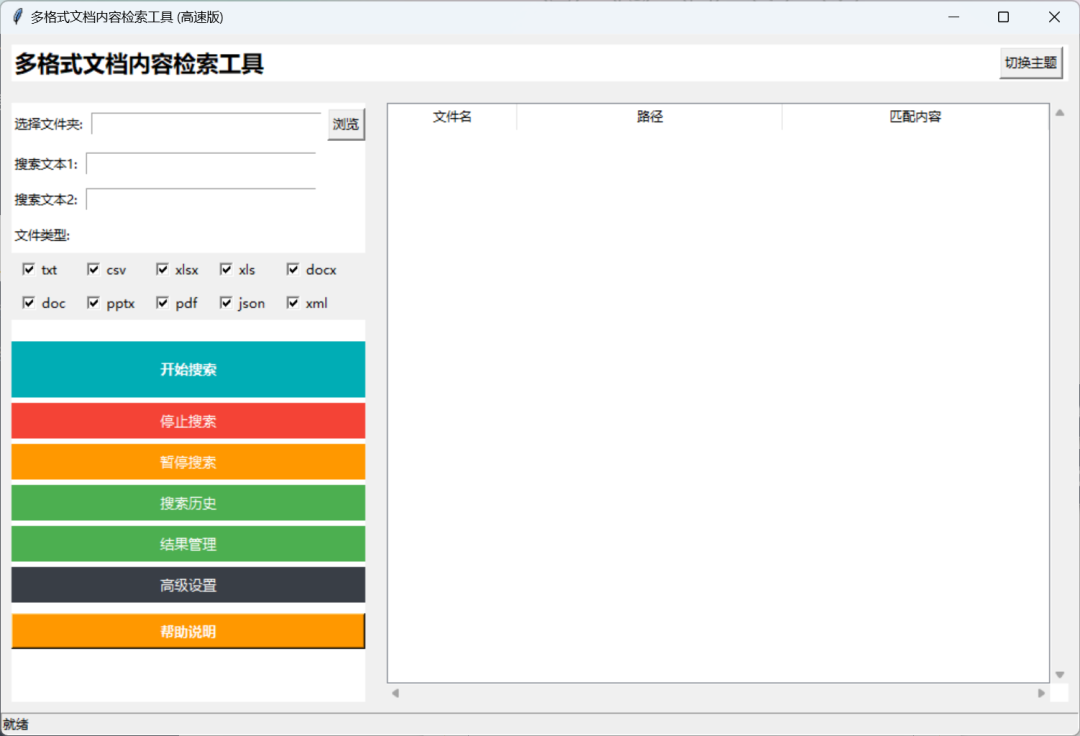Click the results scrollbar up arrow
This screenshot has width=1080, height=736.
pos(1058,112)
